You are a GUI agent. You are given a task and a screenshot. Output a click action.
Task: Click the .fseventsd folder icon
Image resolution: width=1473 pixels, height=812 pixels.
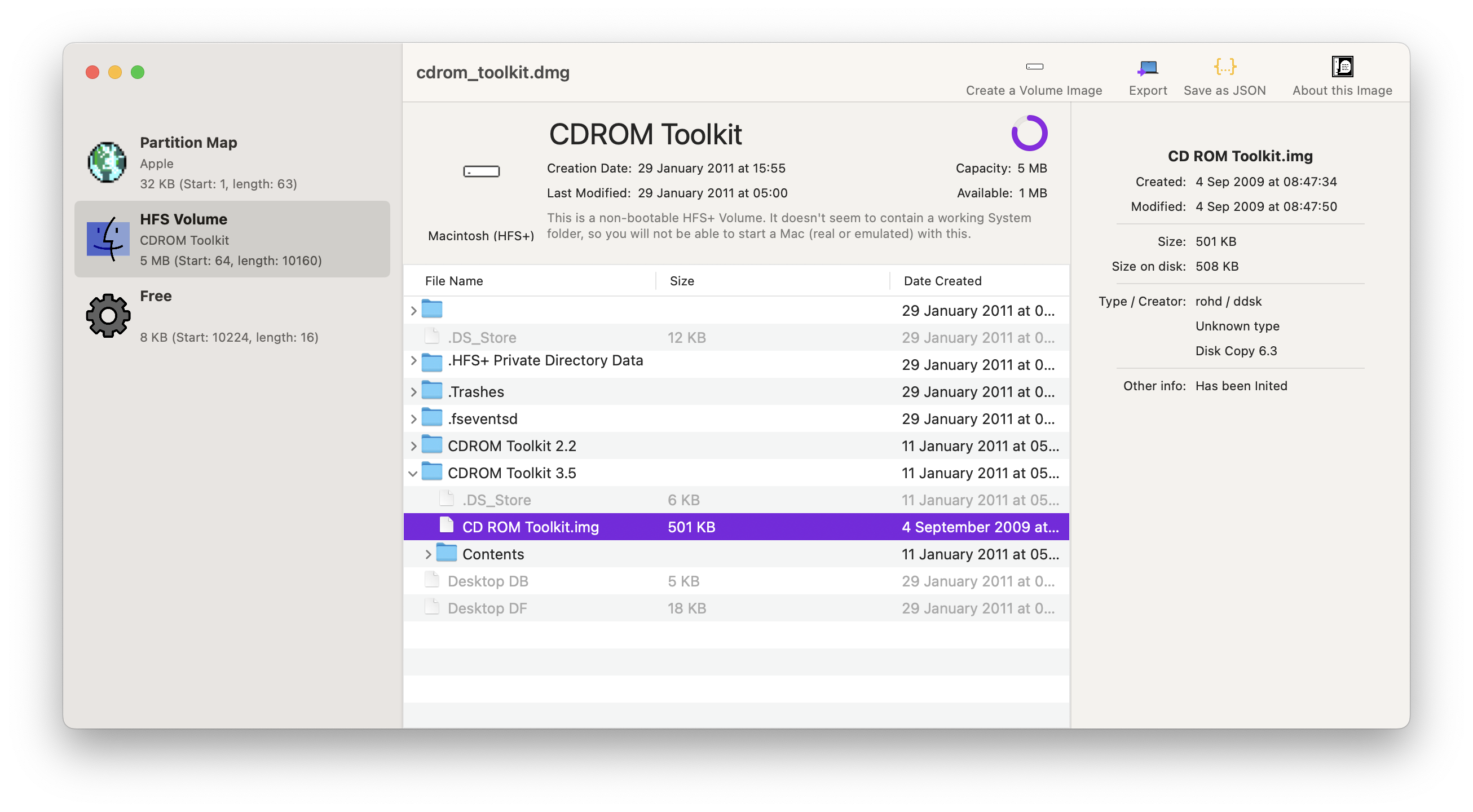(x=432, y=418)
